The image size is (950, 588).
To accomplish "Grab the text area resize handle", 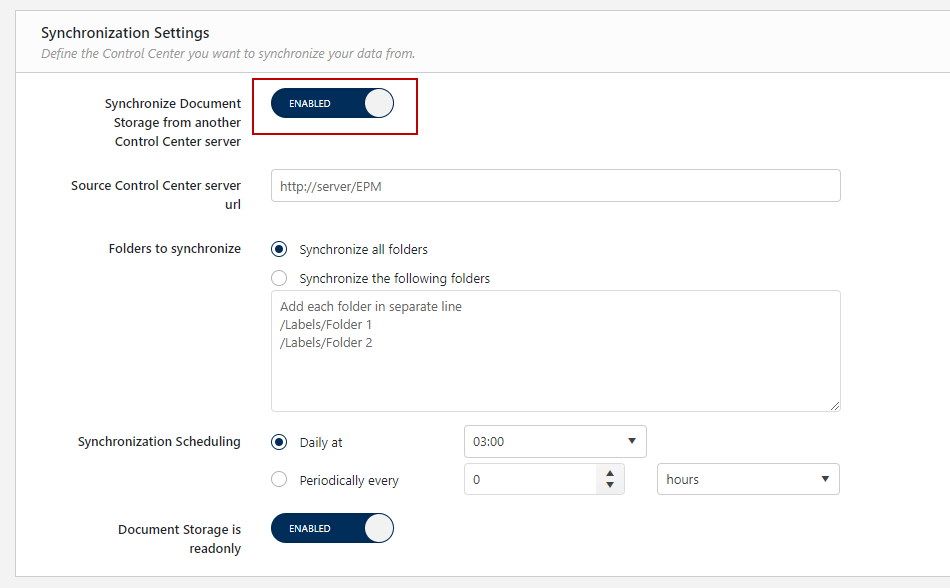I will click(835, 405).
